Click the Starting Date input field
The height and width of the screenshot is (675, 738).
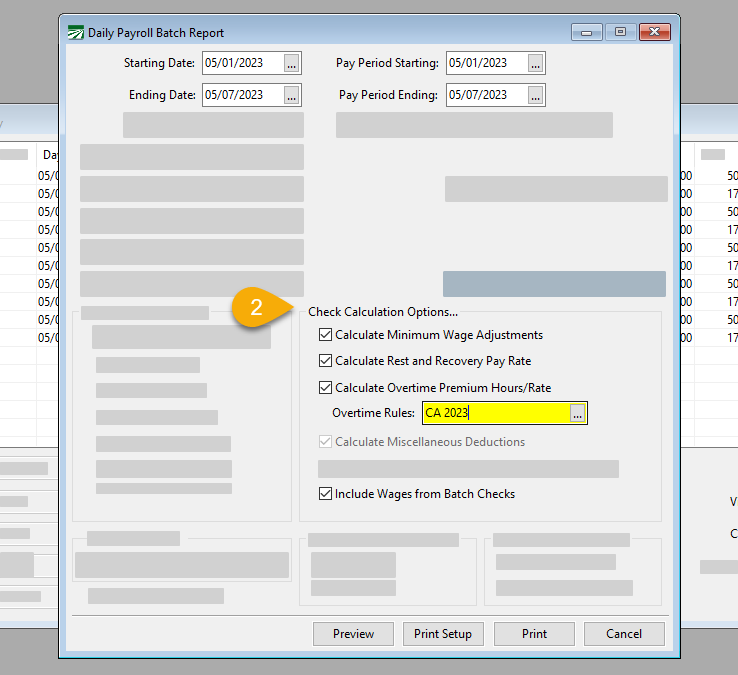(x=241, y=63)
